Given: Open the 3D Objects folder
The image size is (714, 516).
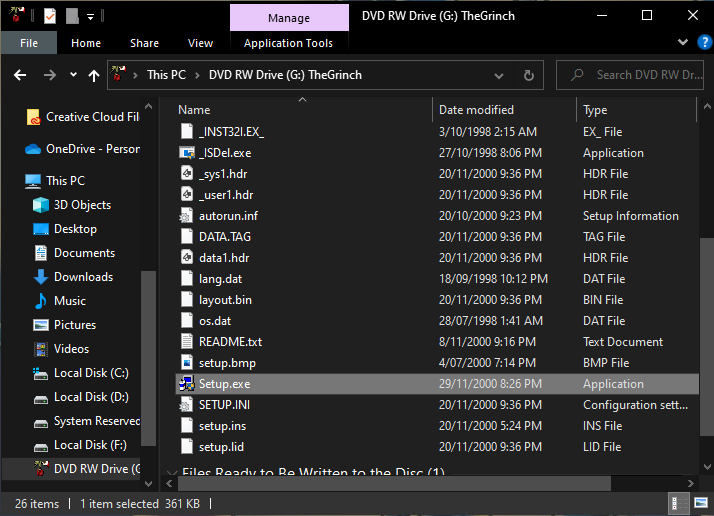Looking at the screenshot, I should 72,205.
